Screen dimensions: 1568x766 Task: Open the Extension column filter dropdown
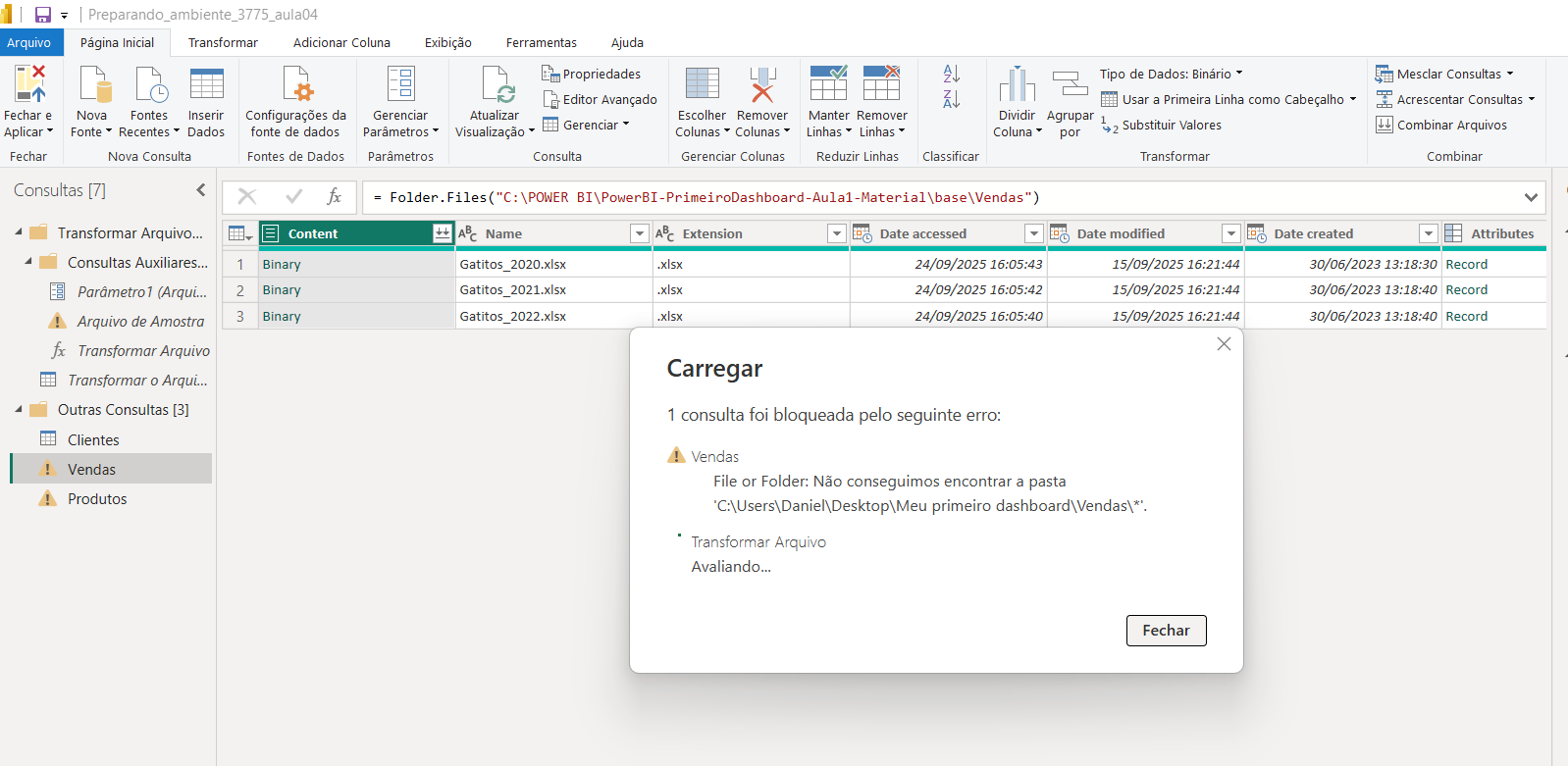tap(836, 233)
